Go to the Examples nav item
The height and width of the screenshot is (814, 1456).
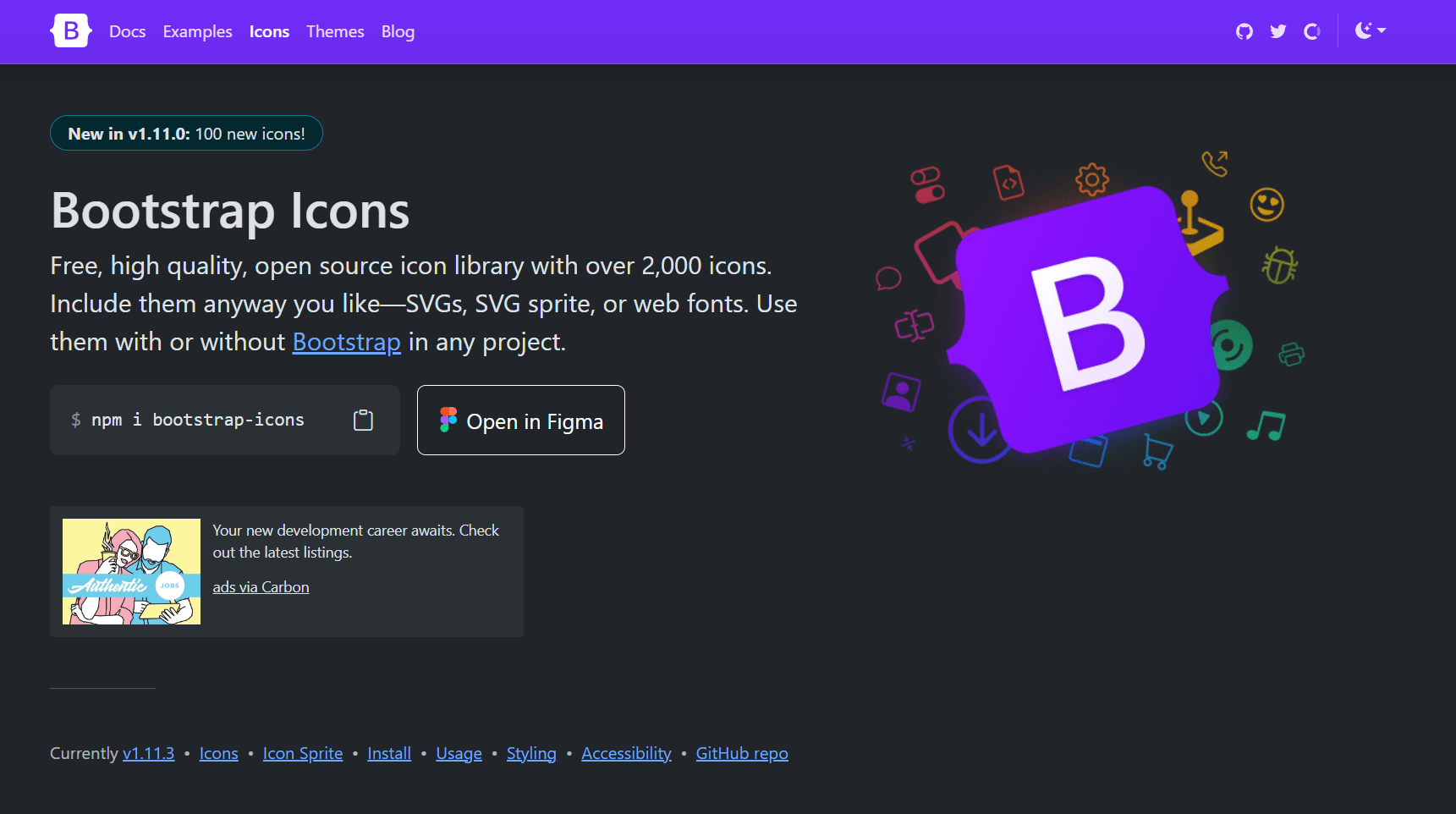point(197,31)
